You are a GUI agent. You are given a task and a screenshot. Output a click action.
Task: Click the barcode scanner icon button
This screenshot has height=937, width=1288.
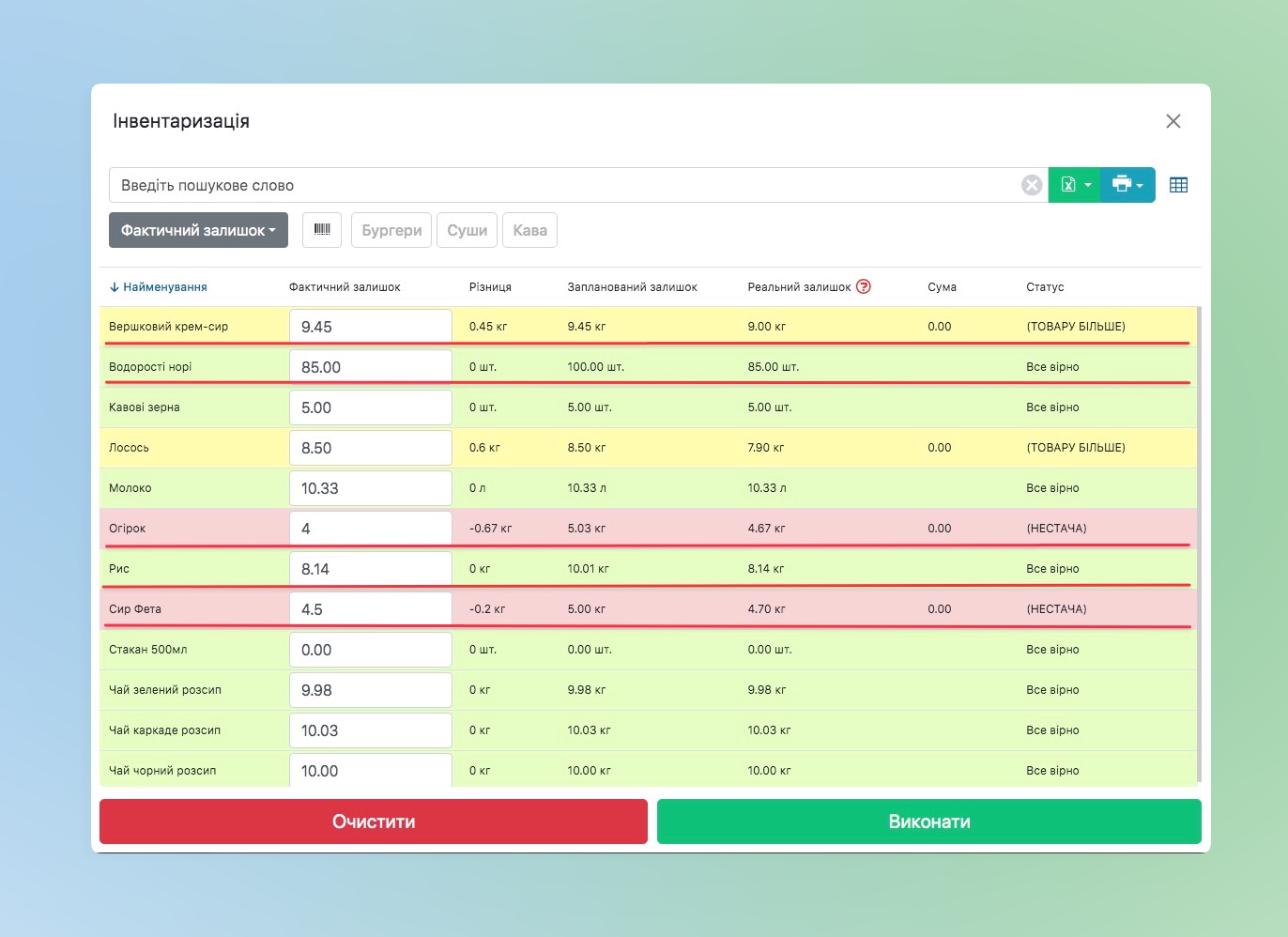[322, 230]
